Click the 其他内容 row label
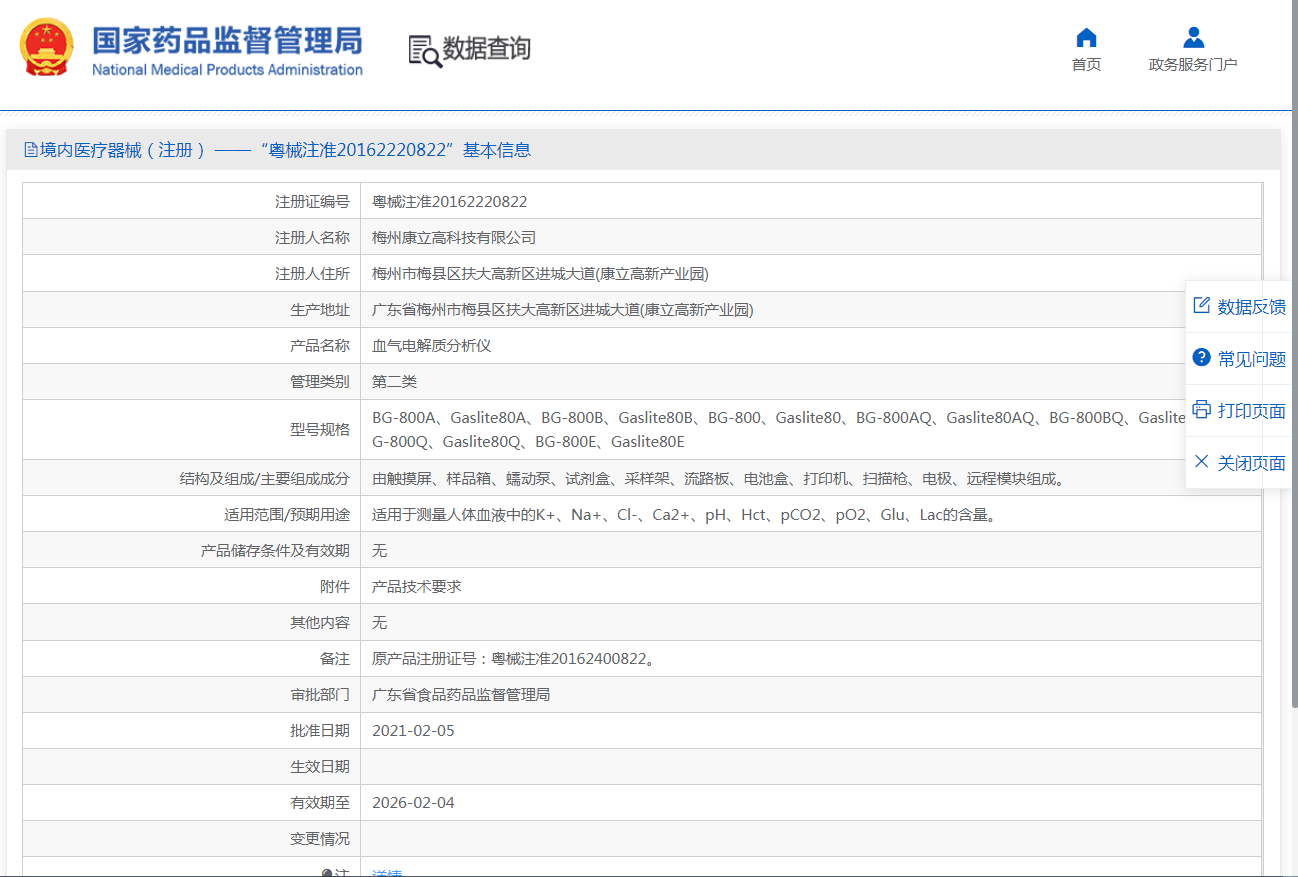 click(x=320, y=623)
